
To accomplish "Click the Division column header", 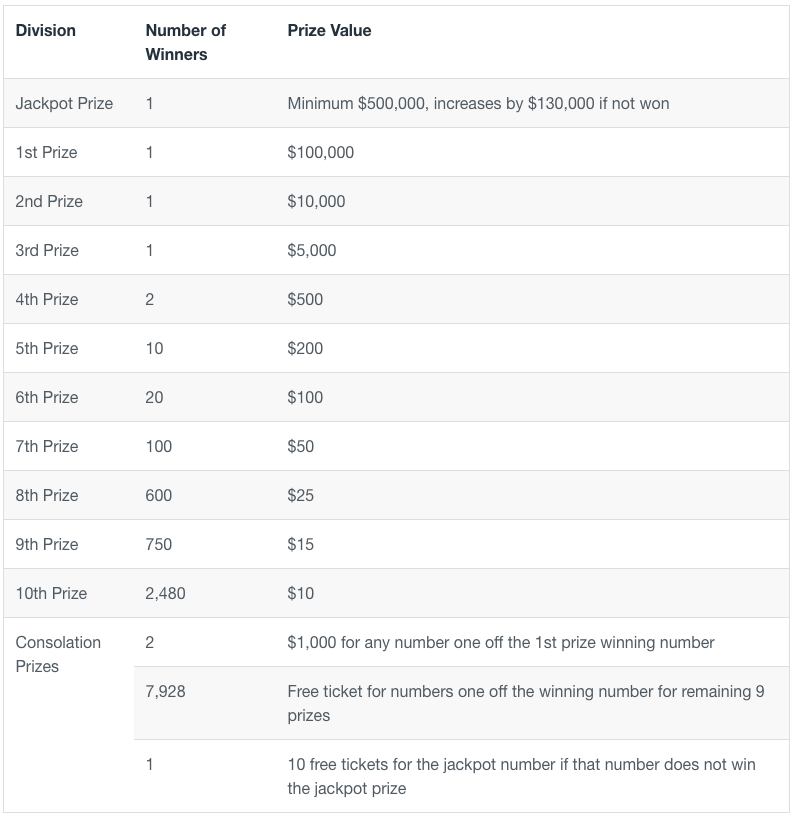I will (x=46, y=31).
